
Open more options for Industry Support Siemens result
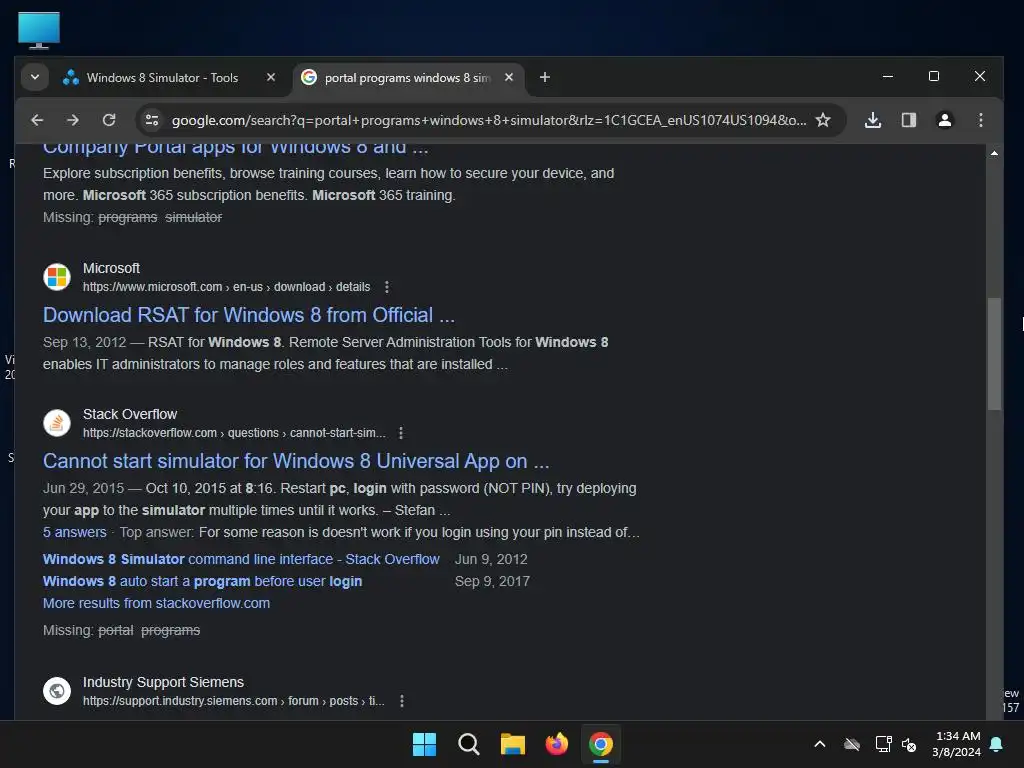tap(402, 701)
